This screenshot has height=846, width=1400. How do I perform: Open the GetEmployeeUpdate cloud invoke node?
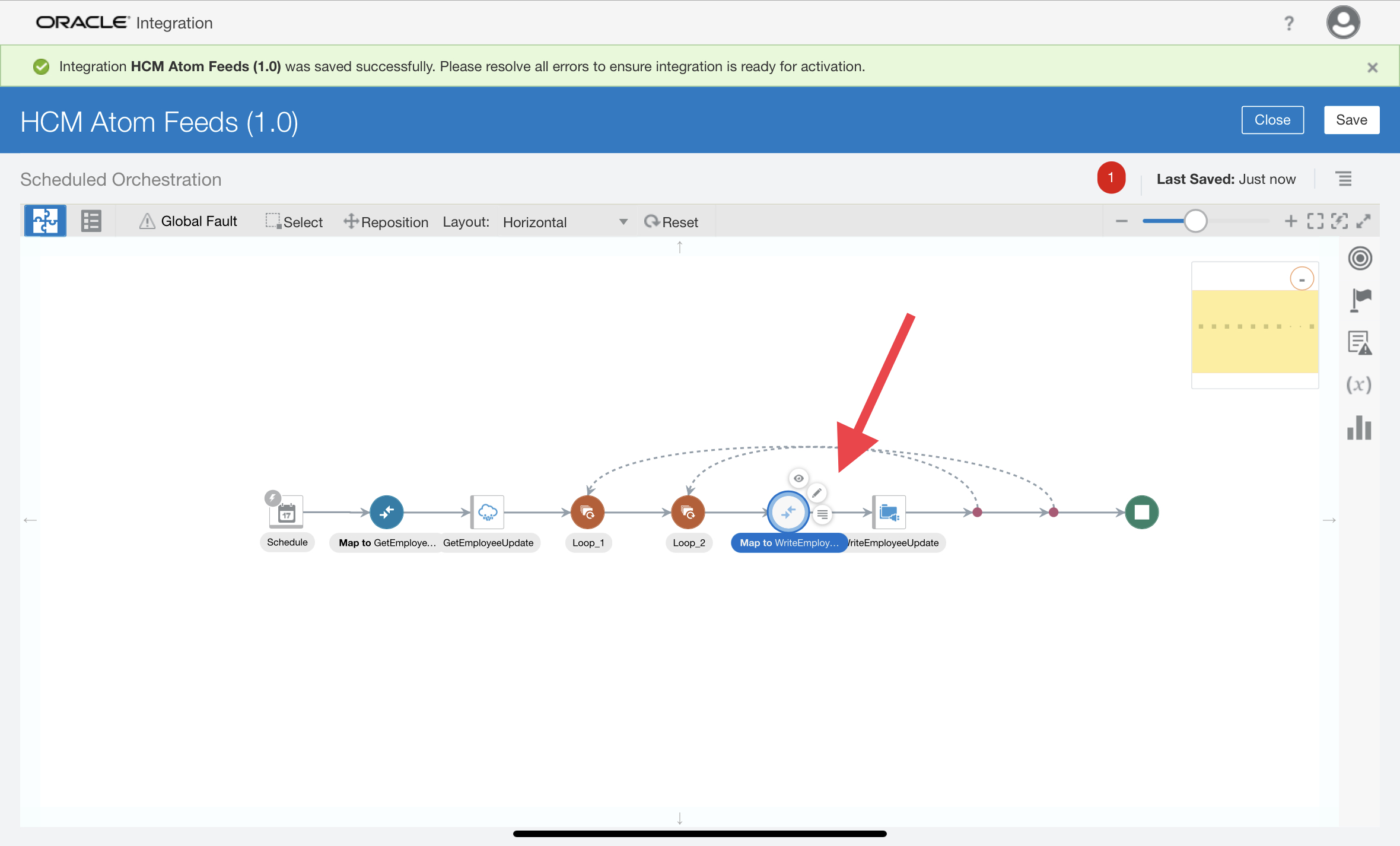tap(487, 512)
